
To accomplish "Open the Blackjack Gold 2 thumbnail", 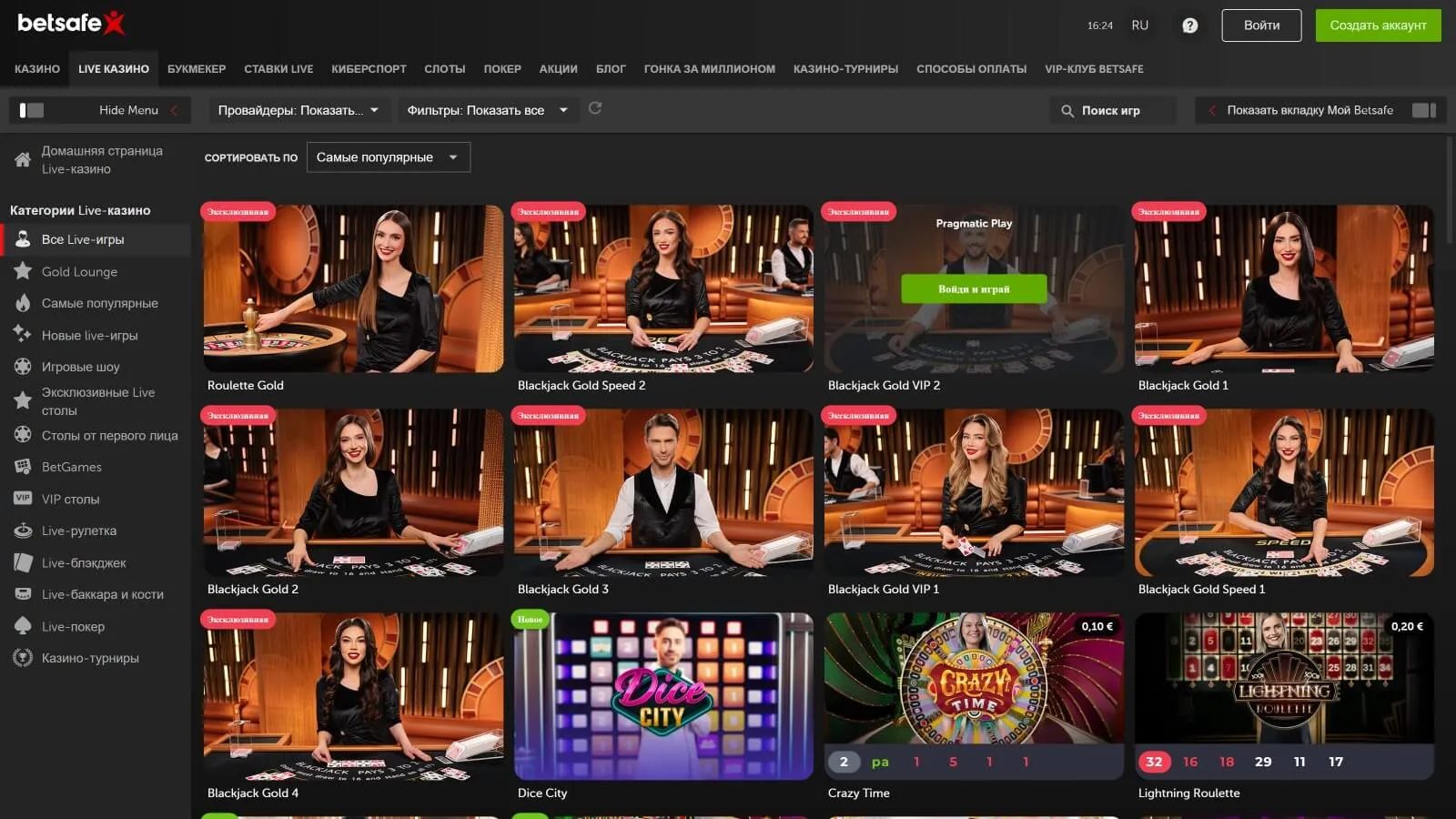I will tap(353, 492).
